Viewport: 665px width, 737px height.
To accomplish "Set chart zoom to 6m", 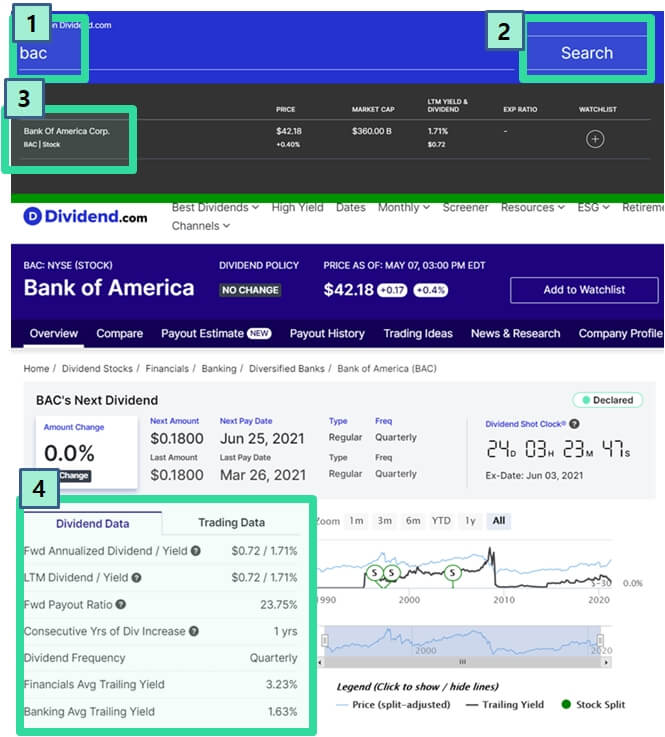I will (x=413, y=521).
